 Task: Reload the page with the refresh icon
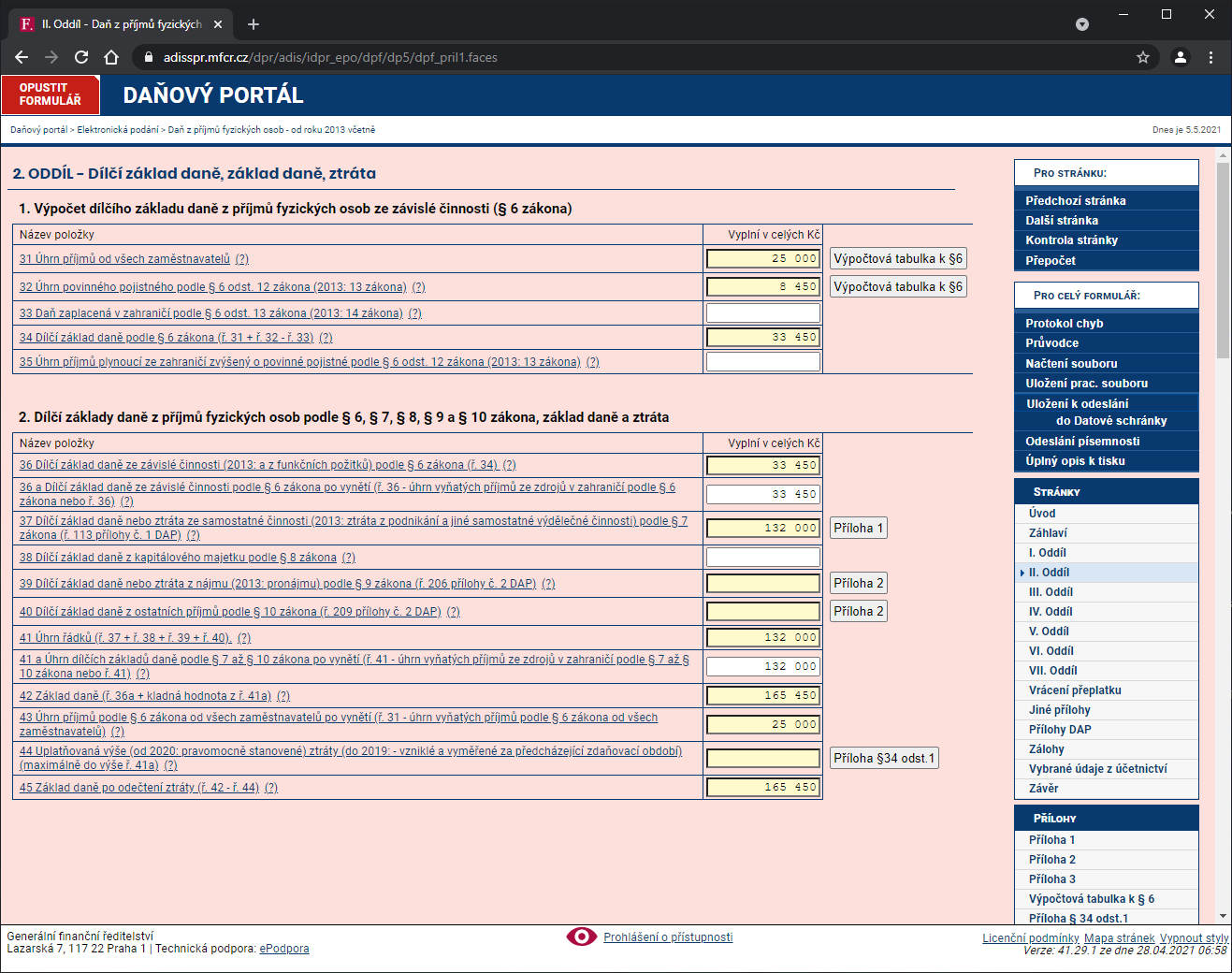point(81,57)
